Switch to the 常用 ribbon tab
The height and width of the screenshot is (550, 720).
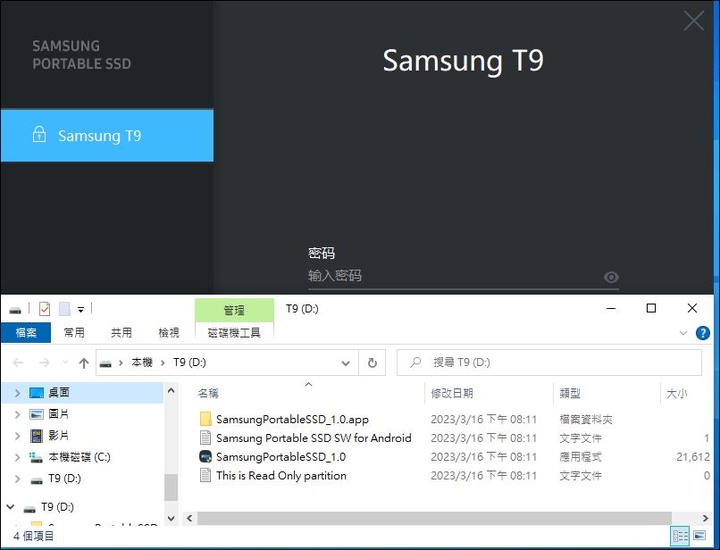point(74,332)
